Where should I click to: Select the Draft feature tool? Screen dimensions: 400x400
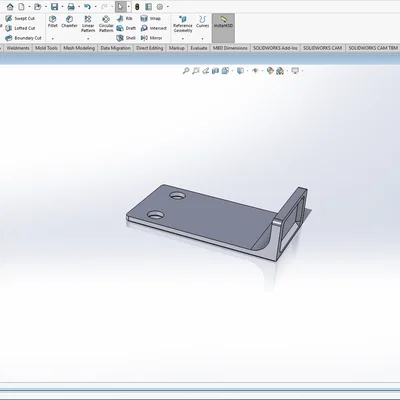click(x=126, y=28)
